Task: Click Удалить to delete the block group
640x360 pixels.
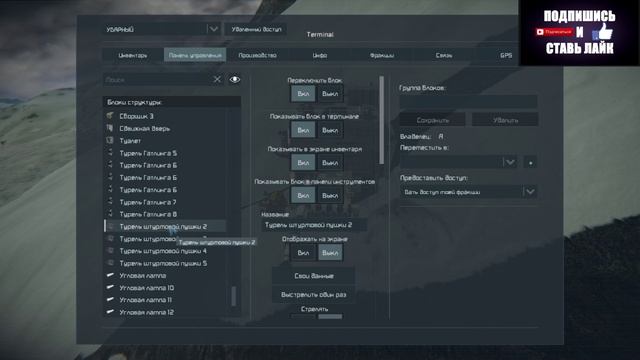Action: pyautogui.click(x=505, y=120)
